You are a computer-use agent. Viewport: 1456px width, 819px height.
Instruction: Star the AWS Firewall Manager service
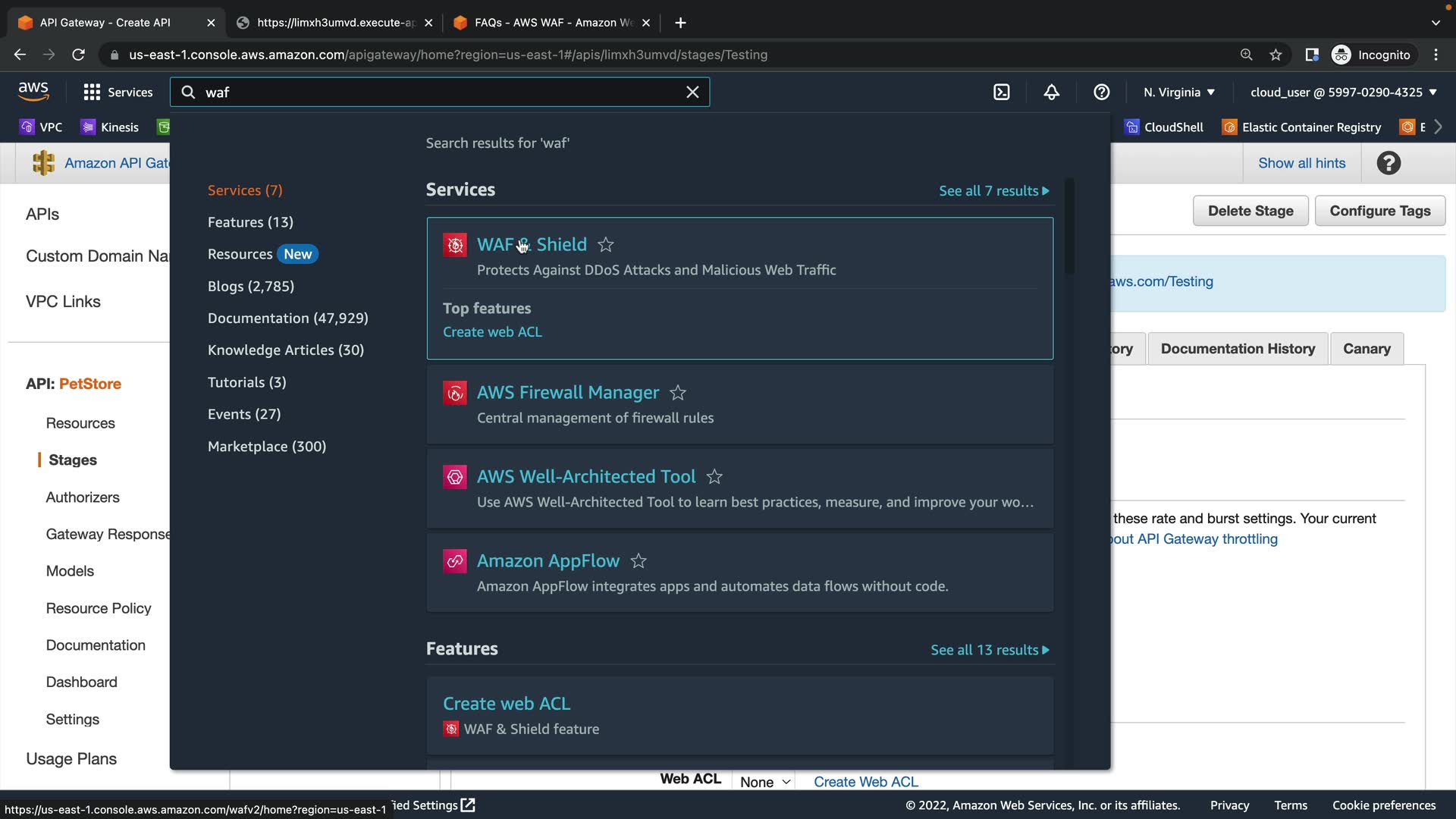[x=678, y=393]
